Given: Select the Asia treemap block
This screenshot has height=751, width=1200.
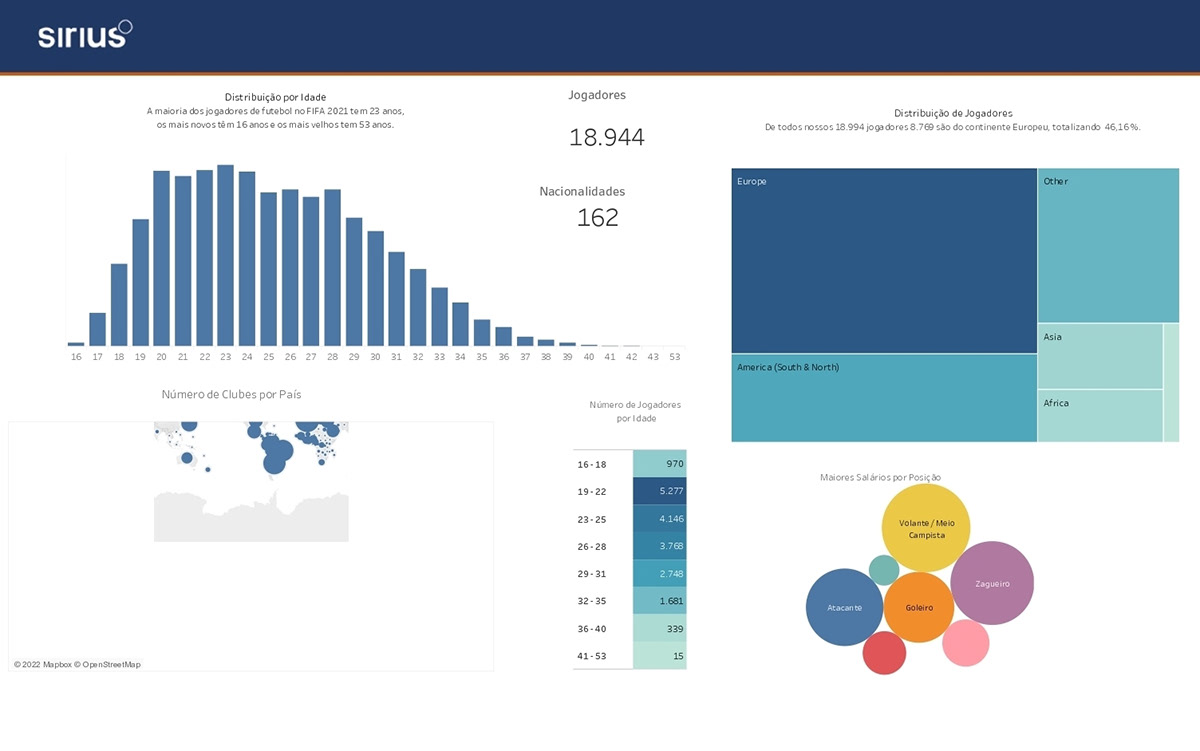Looking at the screenshot, I should (x=1100, y=356).
